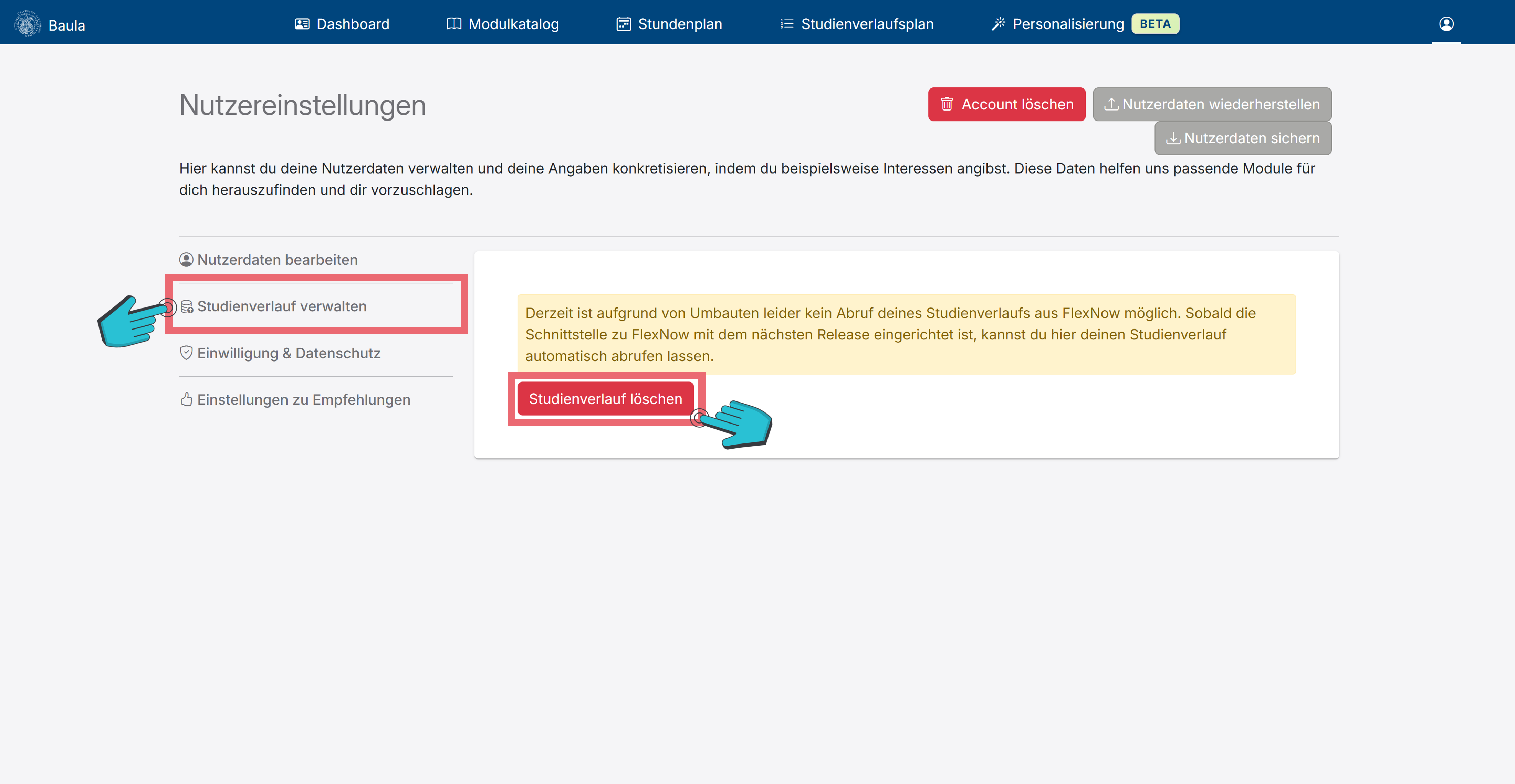
Task: Open the Stundenplan page
Action: click(x=669, y=23)
